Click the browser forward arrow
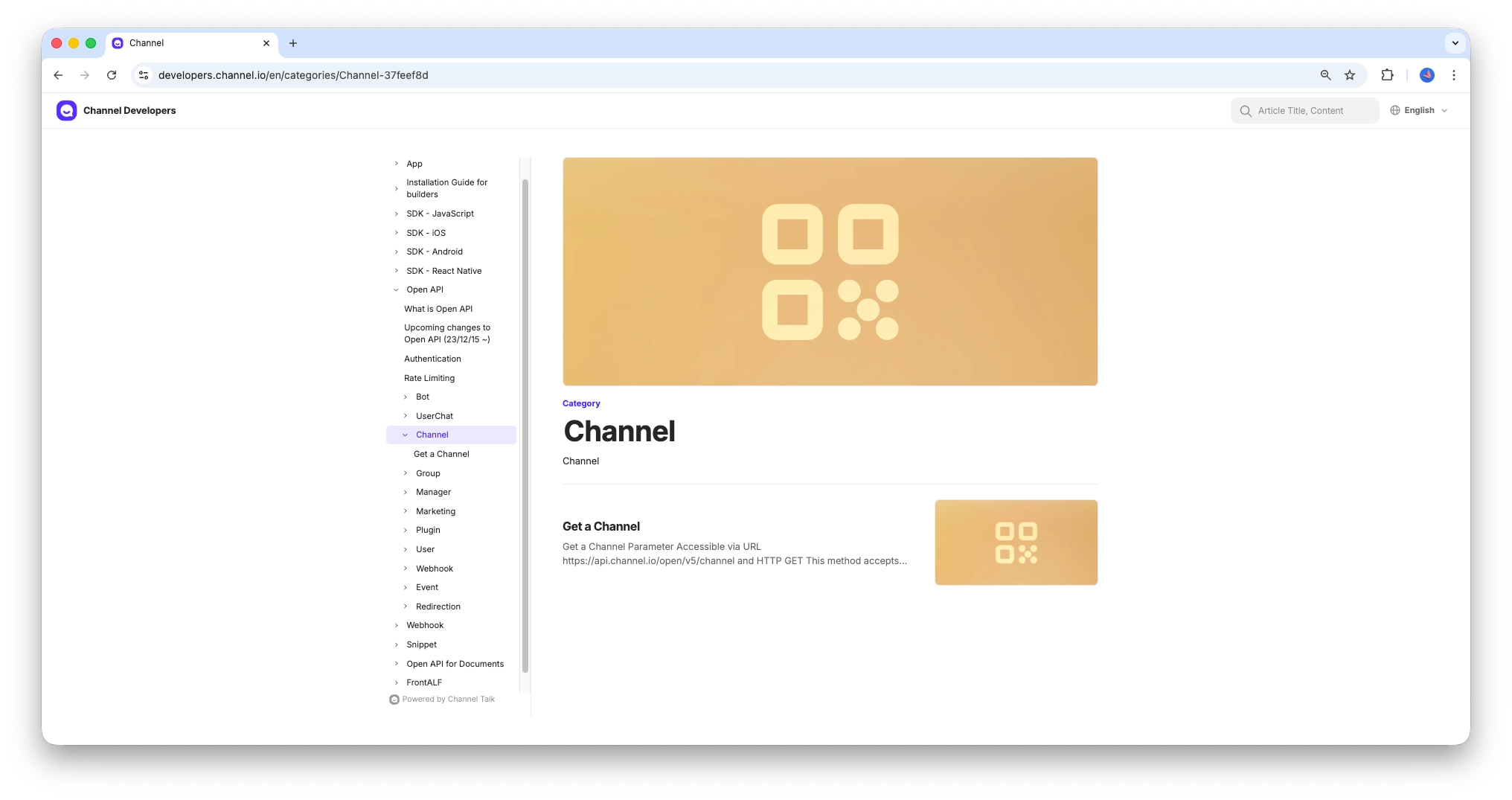Viewport: 1512px width, 800px height. pyautogui.click(x=85, y=75)
